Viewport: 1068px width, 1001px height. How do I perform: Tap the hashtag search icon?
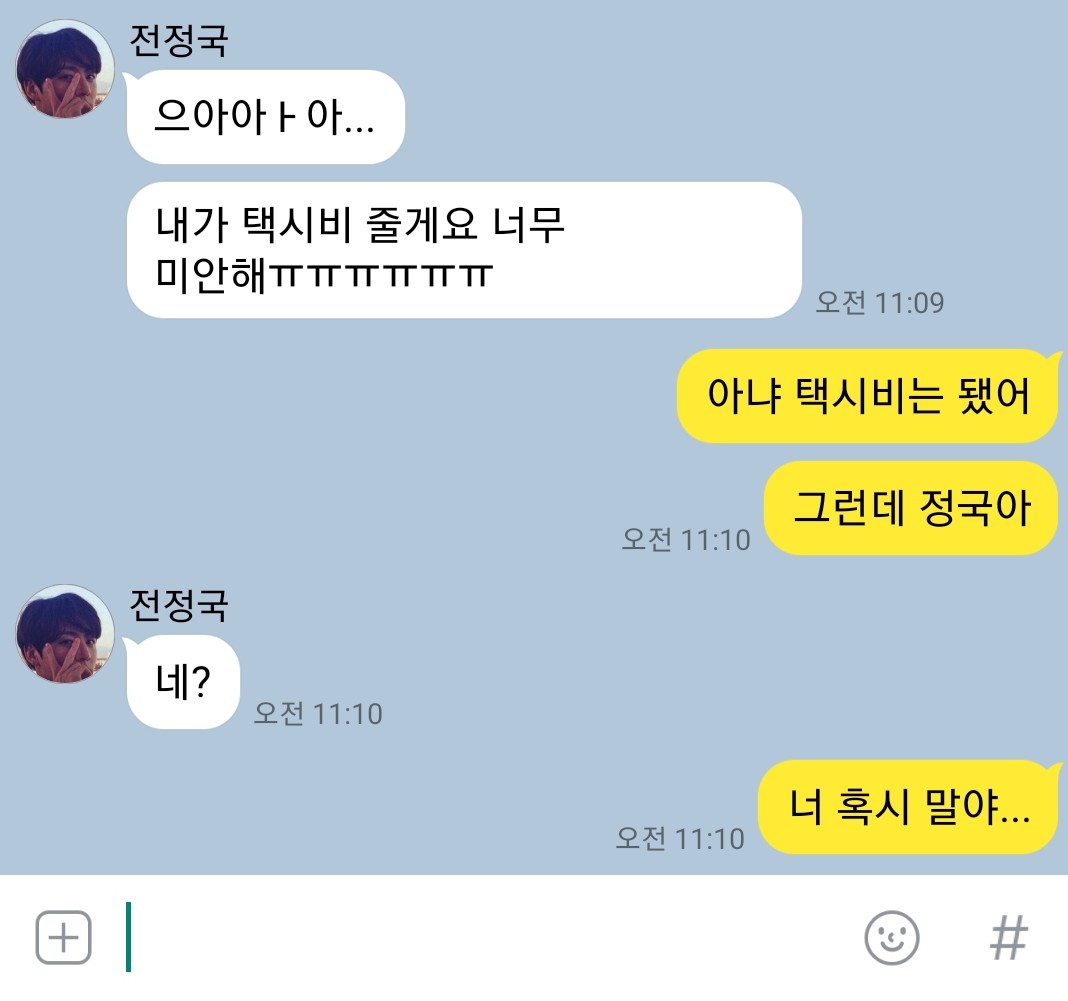[1009, 938]
